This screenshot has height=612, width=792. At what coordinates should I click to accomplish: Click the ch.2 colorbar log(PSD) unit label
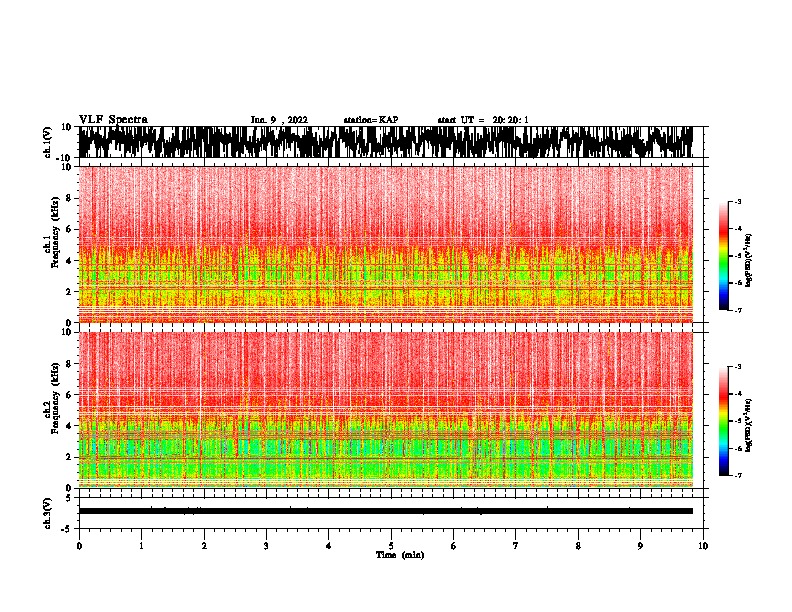click(x=748, y=425)
